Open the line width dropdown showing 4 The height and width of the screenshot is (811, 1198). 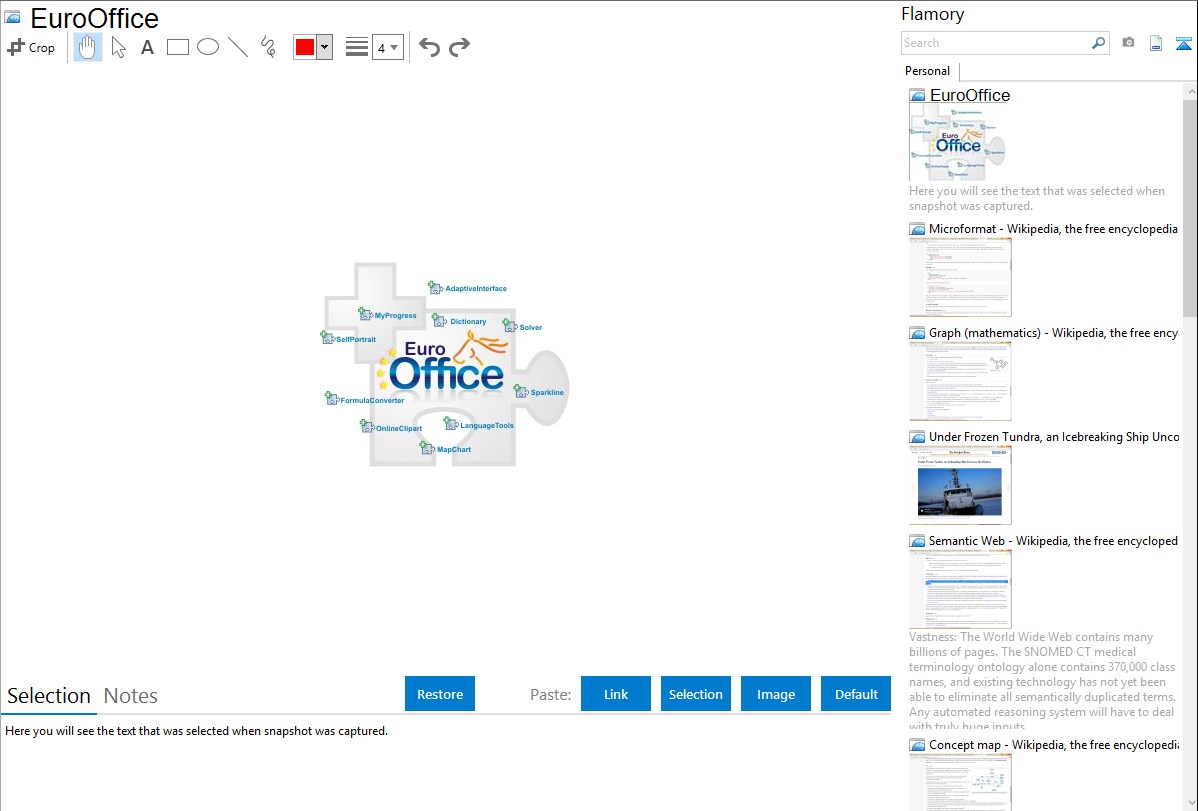click(387, 47)
